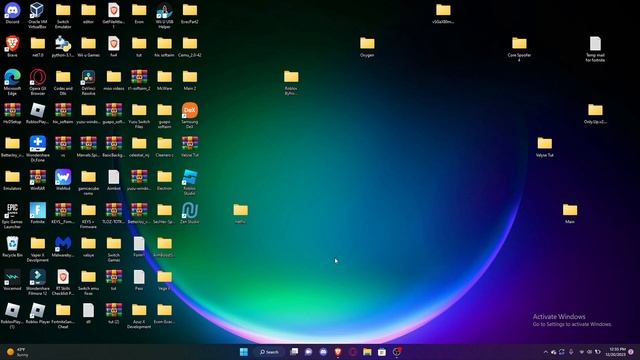Select the Pass text file icon
The width and height of the screenshot is (640, 360).
[139, 280]
